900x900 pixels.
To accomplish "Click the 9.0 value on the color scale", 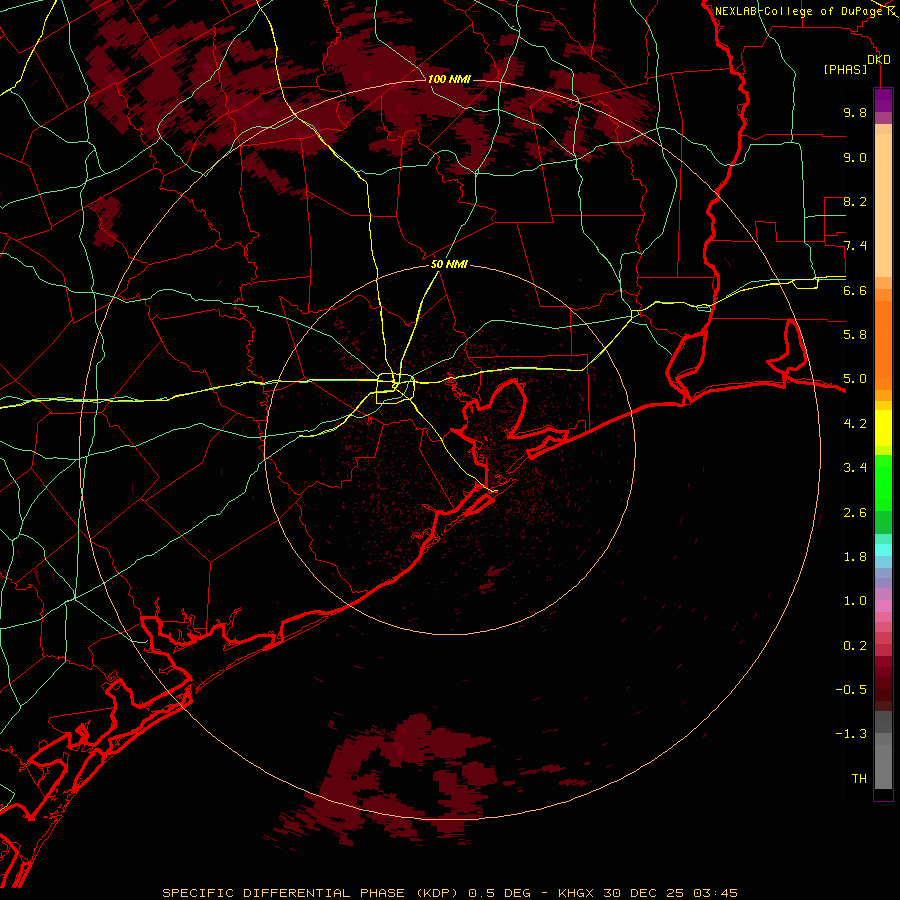I will pos(855,157).
